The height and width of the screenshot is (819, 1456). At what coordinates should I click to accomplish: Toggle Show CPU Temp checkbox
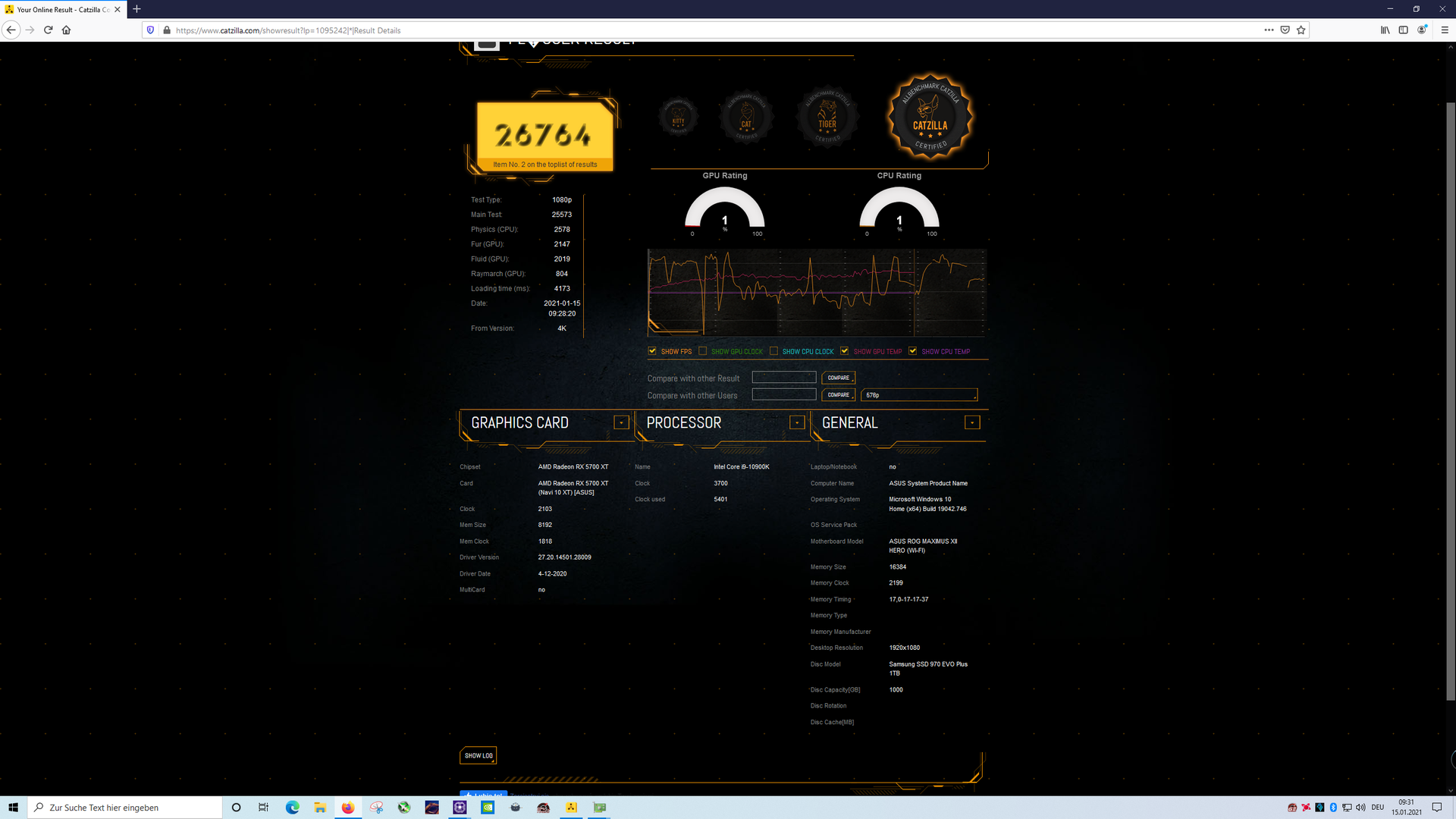coord(912,351)
